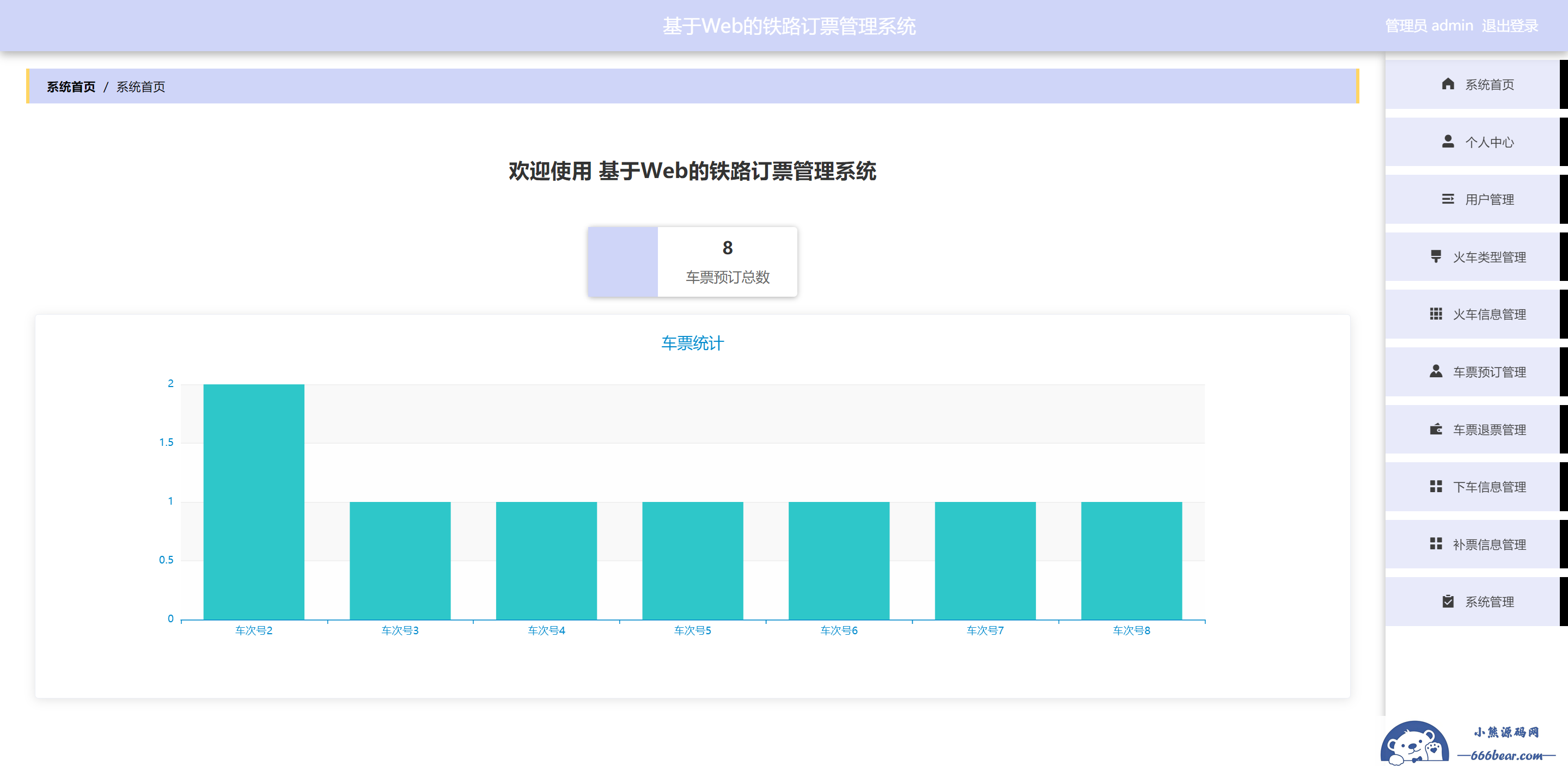The height and width of the screenshot is (766, 1568).
Task: Click the 车次号5 bar in the chart
Action: tap(693, 560)
